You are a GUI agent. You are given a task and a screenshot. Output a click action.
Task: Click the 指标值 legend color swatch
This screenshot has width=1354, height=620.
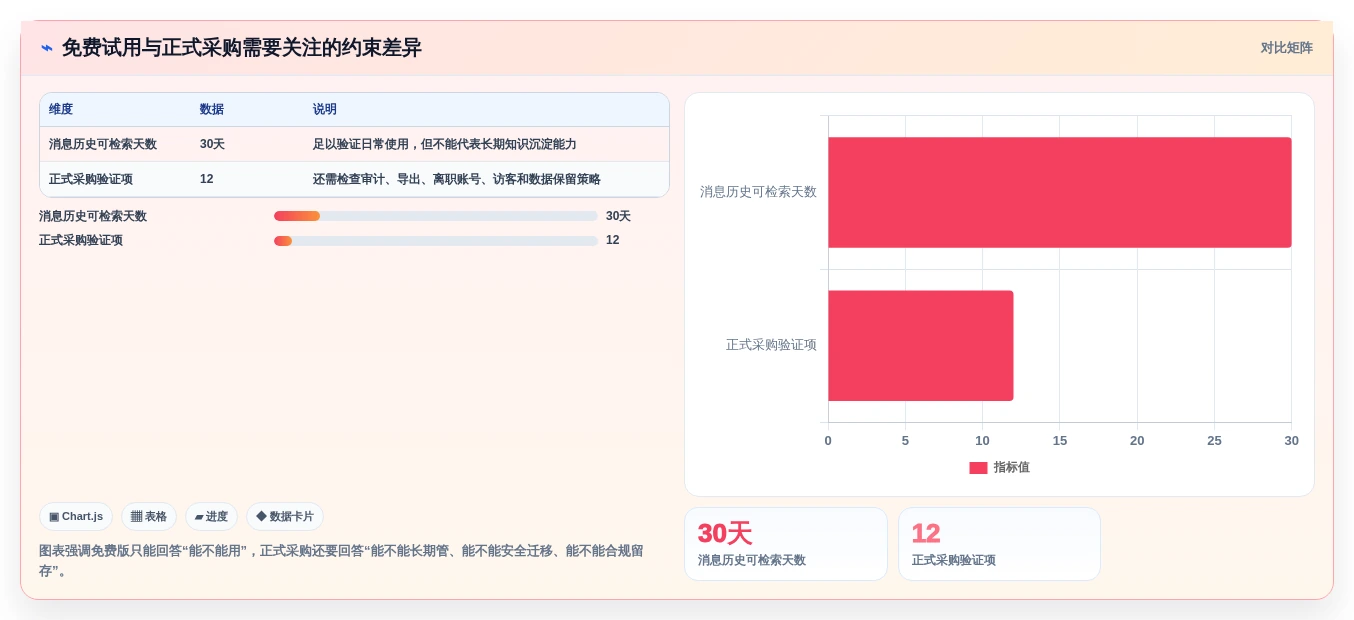[978, 468]
